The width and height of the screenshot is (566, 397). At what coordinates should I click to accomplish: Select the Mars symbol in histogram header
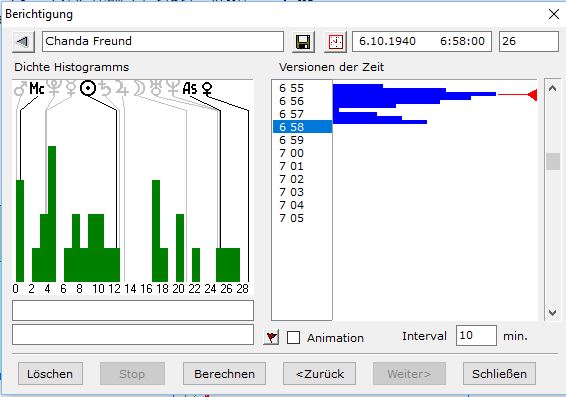point(20,89)
